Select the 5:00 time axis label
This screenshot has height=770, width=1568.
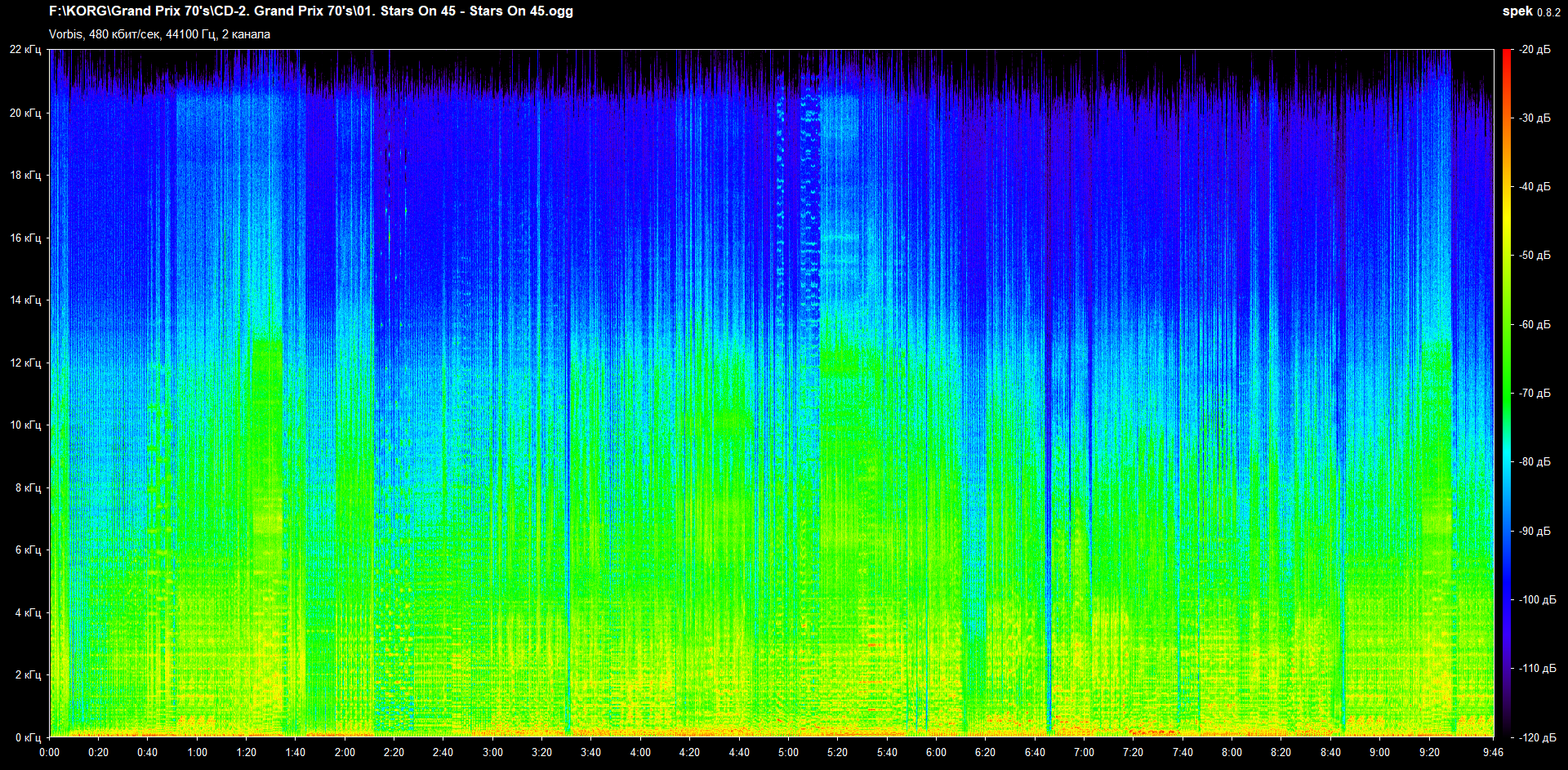click(788, 752)
